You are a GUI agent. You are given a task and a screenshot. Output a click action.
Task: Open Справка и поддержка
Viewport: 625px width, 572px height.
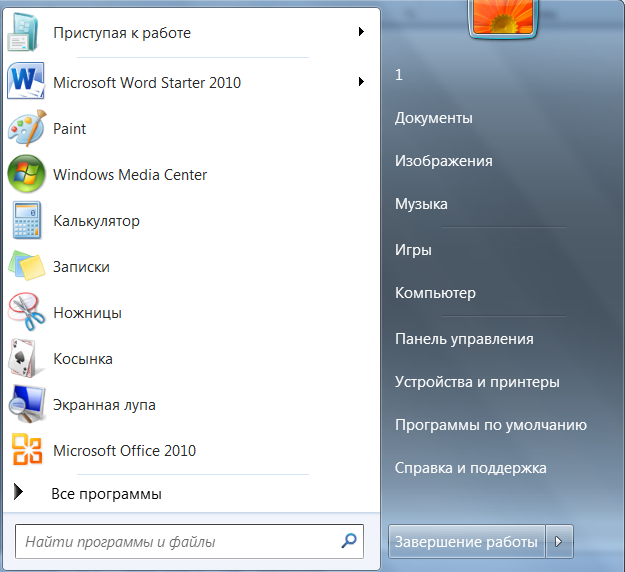click(470, 468)
